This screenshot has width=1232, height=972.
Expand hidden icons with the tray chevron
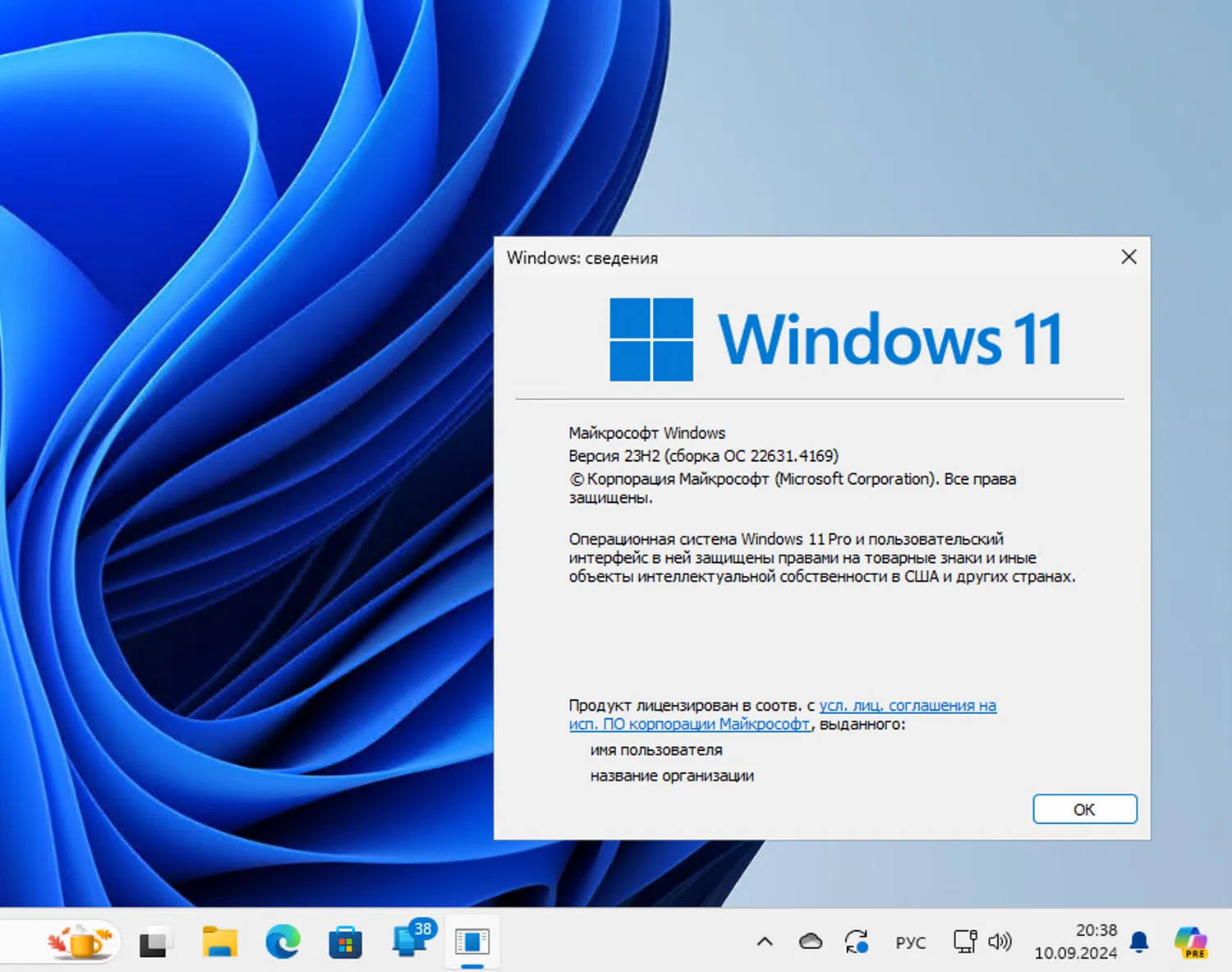[x=765, y=942]
